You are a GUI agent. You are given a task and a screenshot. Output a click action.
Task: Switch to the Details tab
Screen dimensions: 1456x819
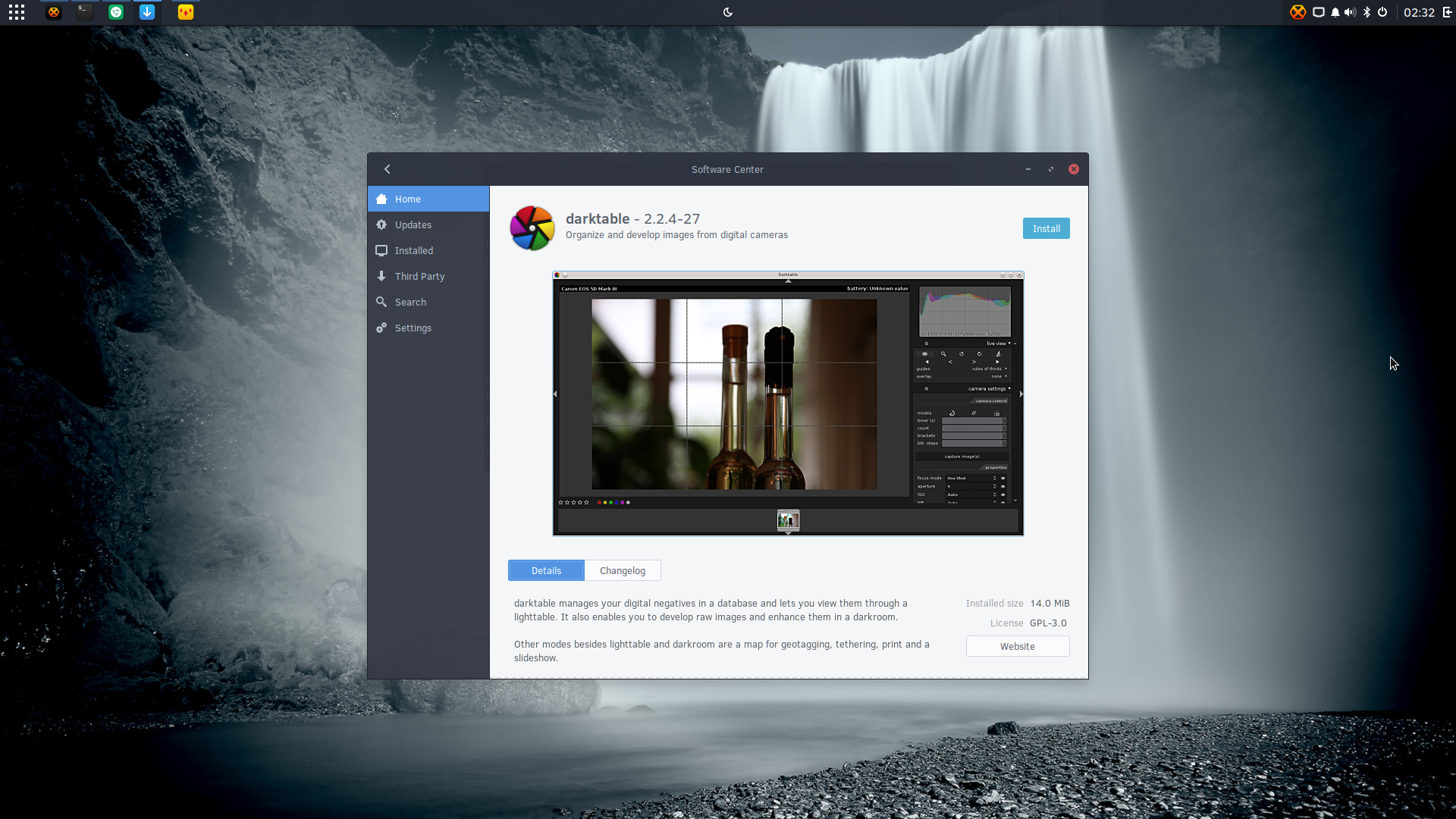click(x=546, y=570)
